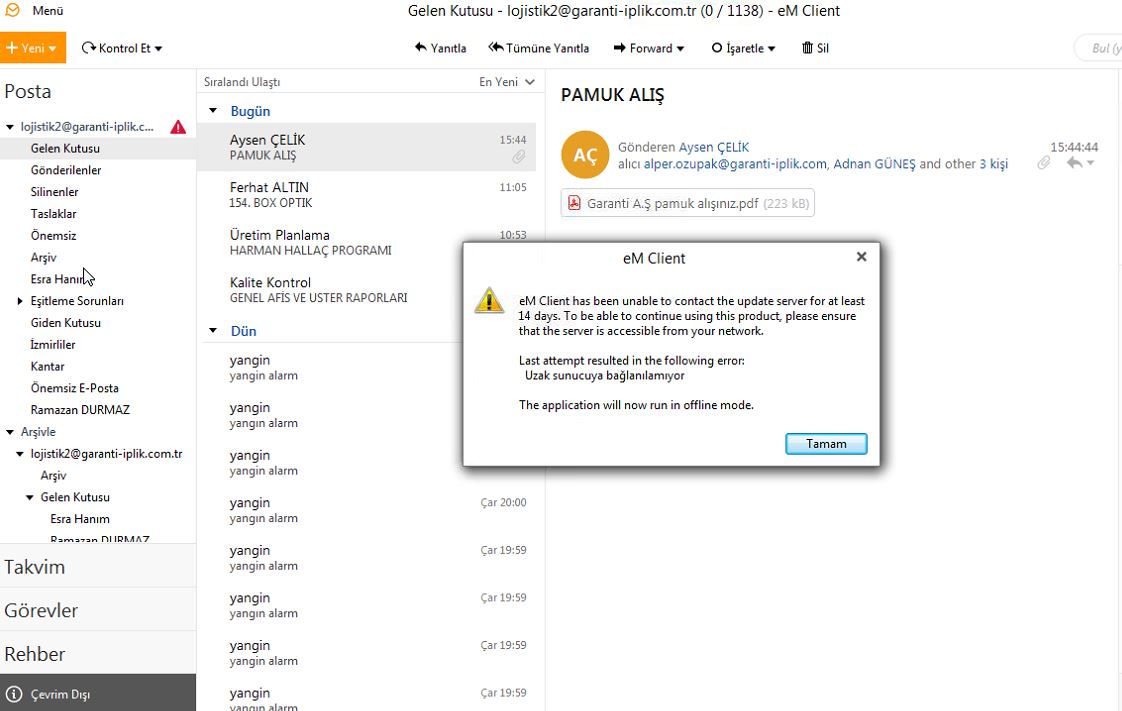
Task: Click the Adnan GÜNEŞ recipient link
Action: [874, 164]
